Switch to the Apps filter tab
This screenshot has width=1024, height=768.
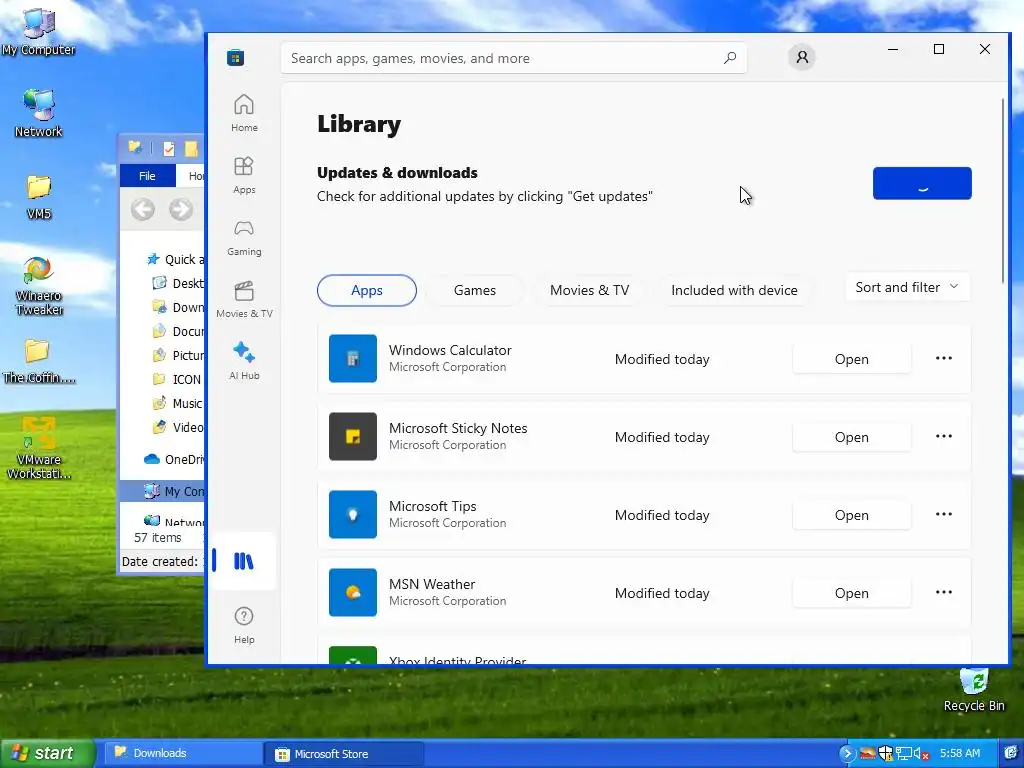click(x=366, y=291)
